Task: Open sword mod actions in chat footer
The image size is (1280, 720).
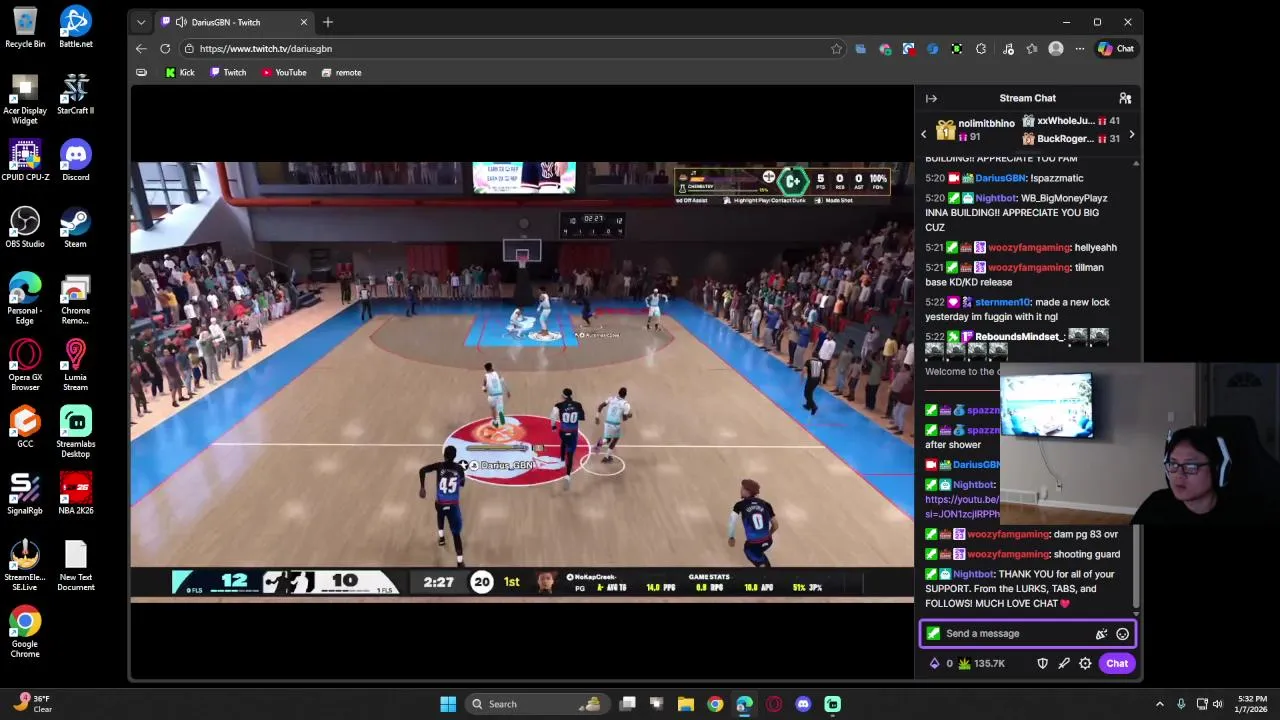Action: click(x=1064, y=663)
